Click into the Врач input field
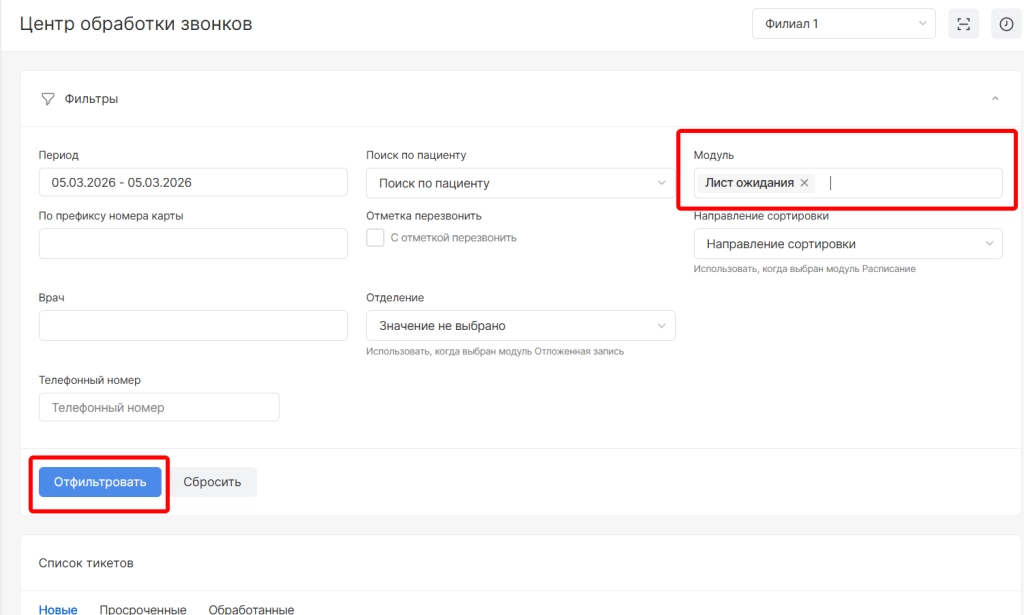The image size is (1024, 615). [193, 326]
